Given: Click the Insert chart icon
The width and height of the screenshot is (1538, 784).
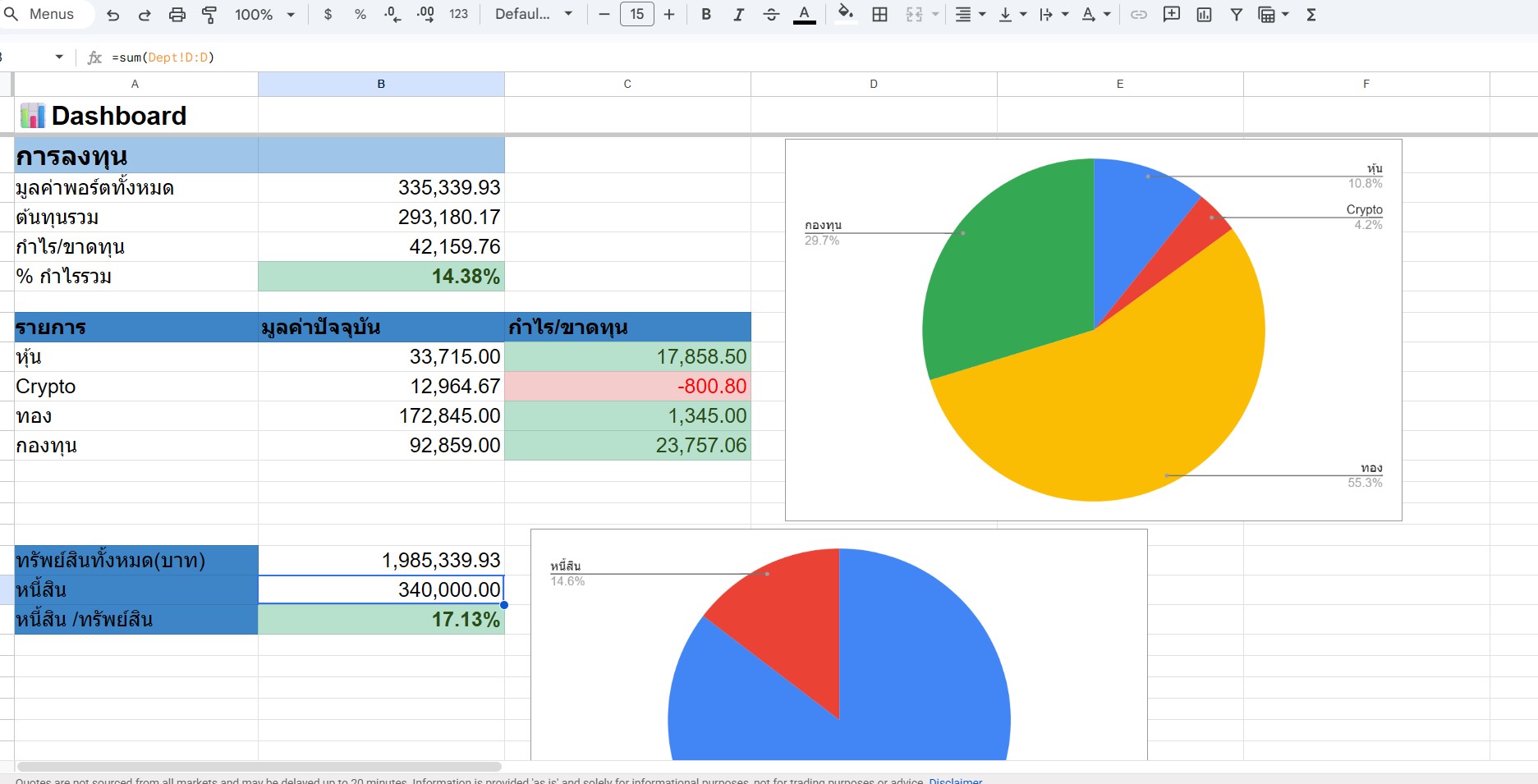Looking at the screenshot, I should (1204, 15).
